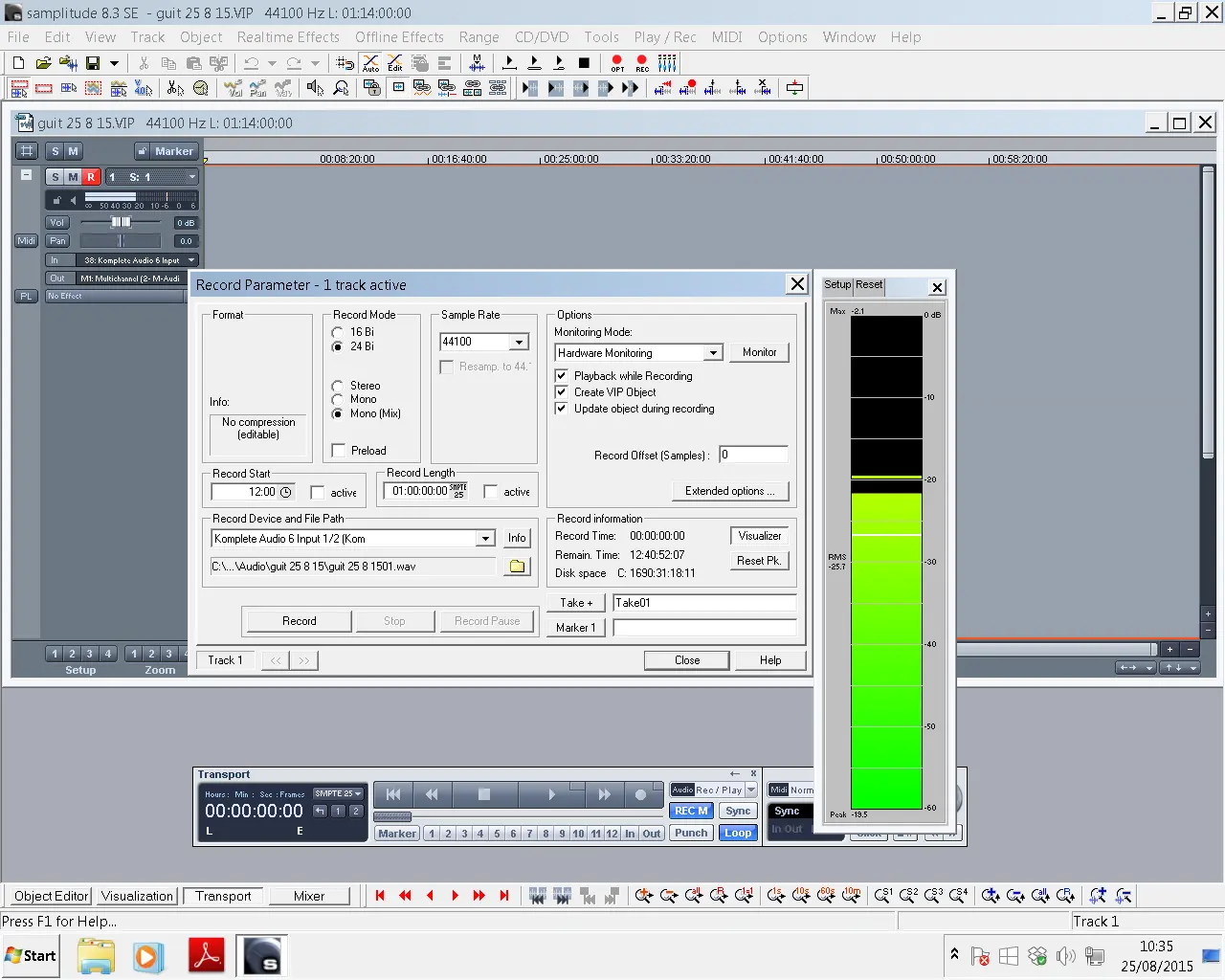
Task: Enable the Record Length active checkbox
Action: click(491, 492)
